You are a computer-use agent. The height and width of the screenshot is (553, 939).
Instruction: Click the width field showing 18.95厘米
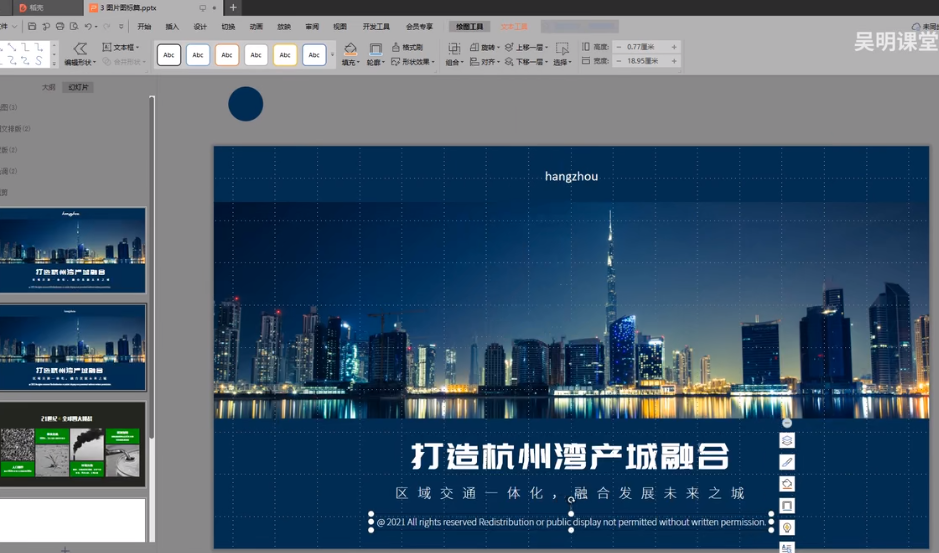point(646,61)
